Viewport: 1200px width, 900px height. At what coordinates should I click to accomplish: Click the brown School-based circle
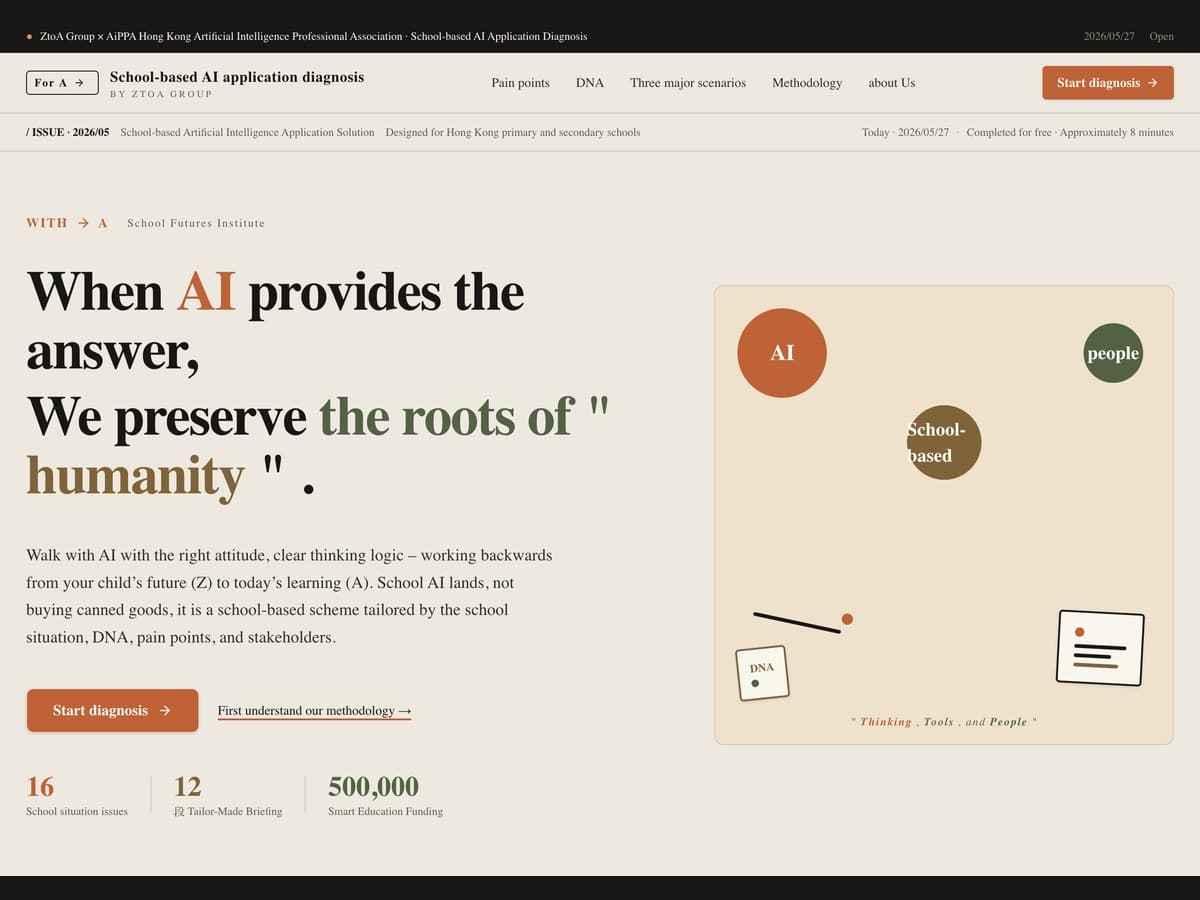pos(944,442)
